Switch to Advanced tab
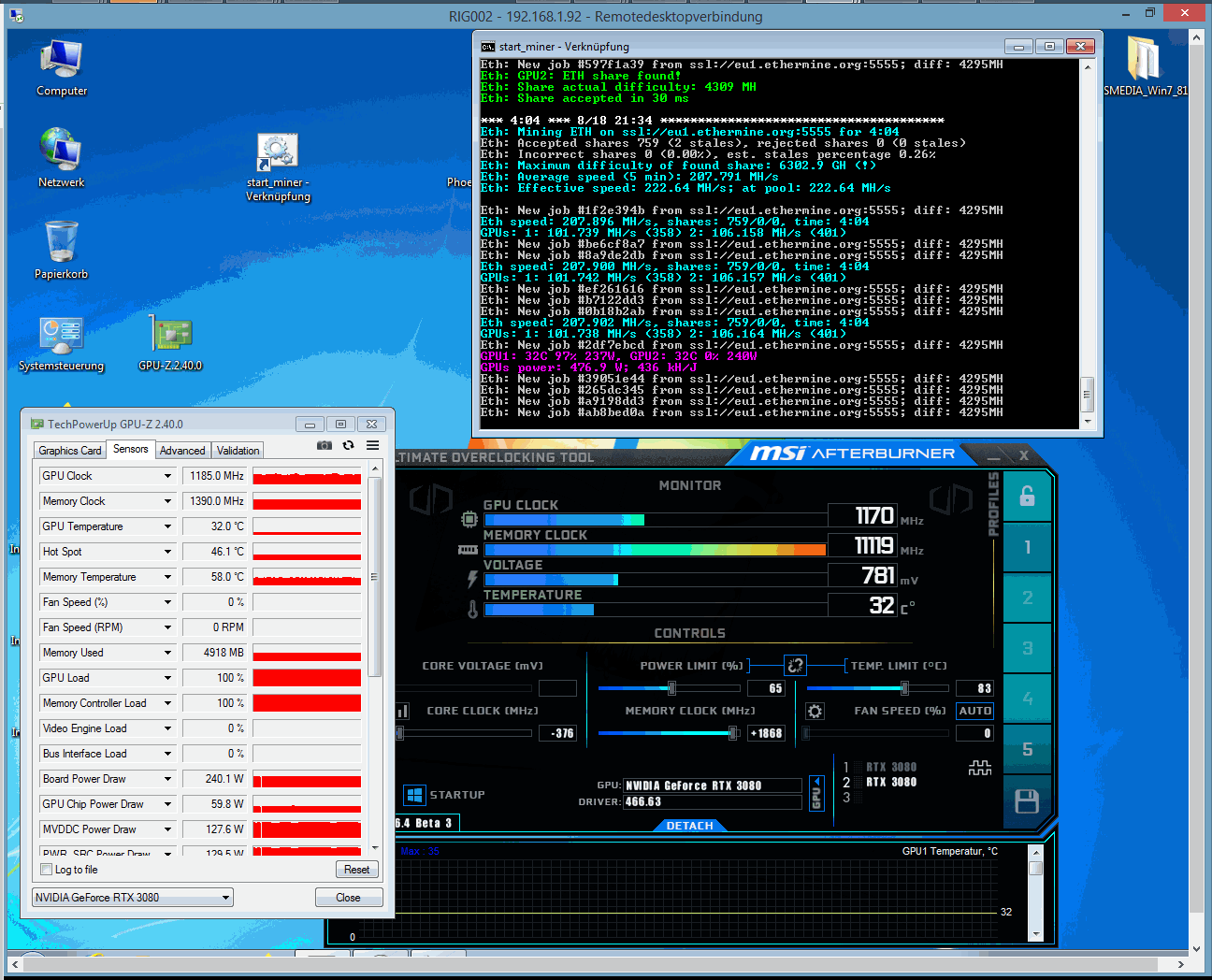This screenshot has height=980, width=1212. (182, 451)
